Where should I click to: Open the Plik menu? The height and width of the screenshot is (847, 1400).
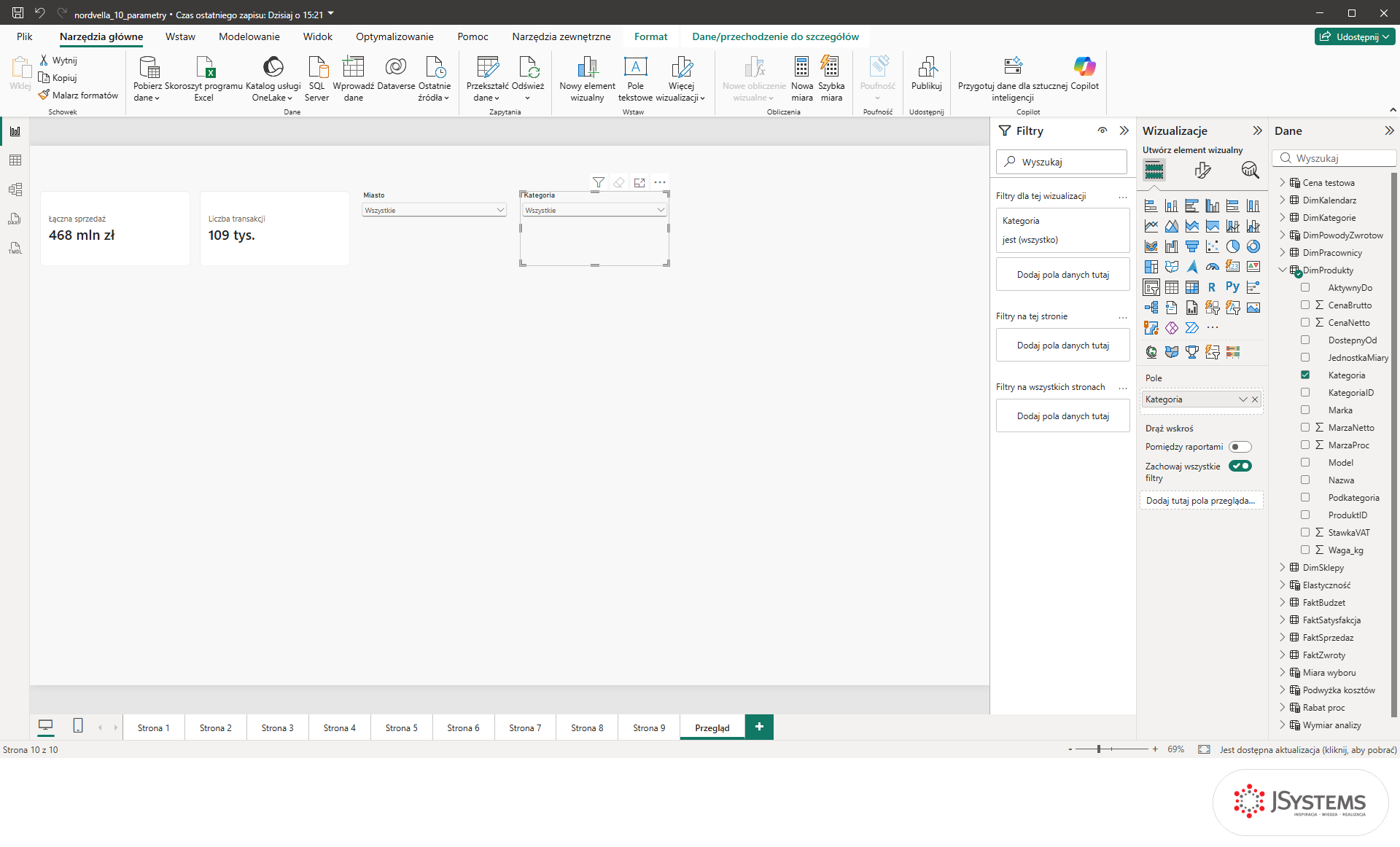coord(25,36)
